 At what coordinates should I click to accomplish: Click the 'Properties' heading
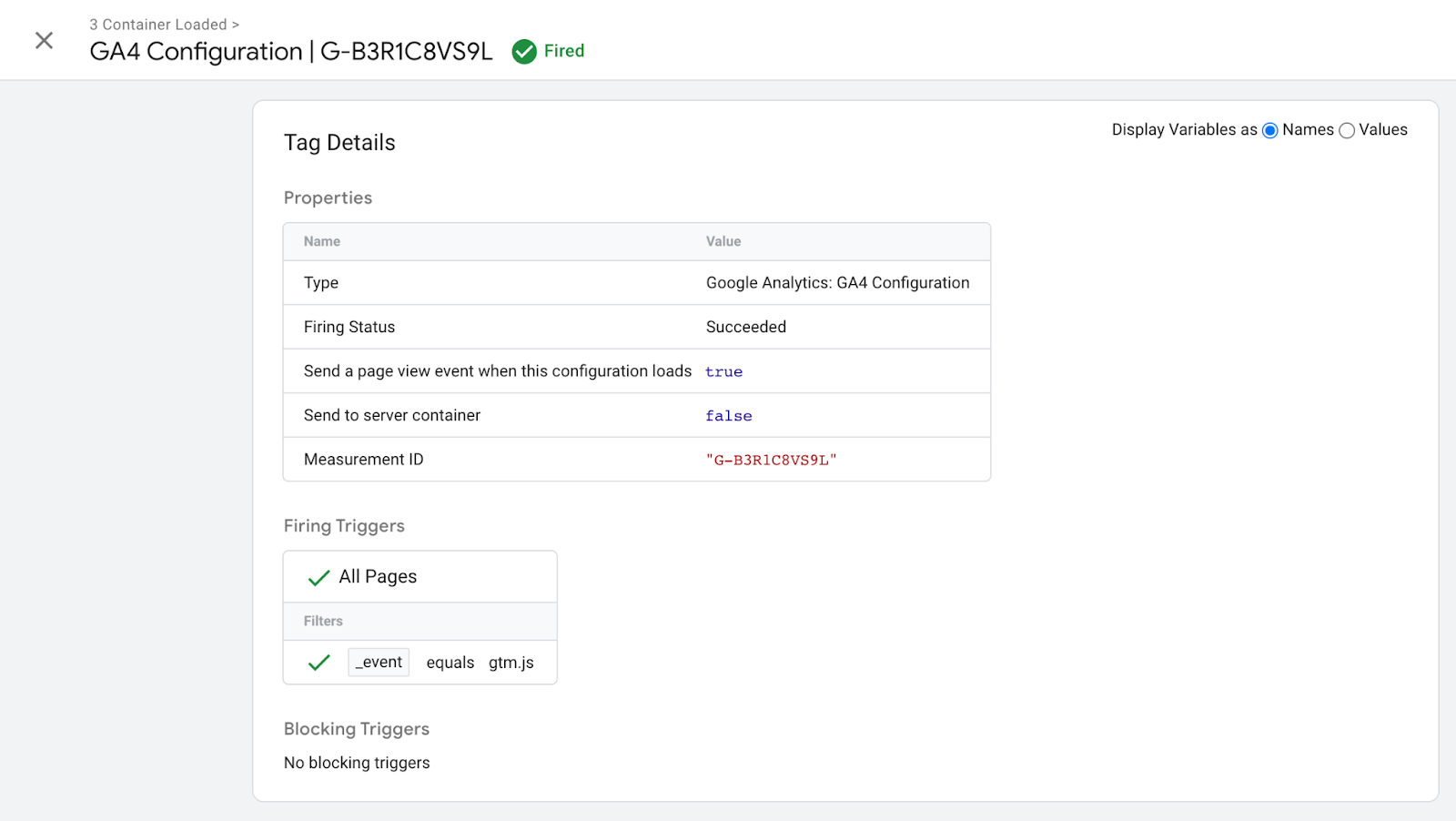(328, 198)
